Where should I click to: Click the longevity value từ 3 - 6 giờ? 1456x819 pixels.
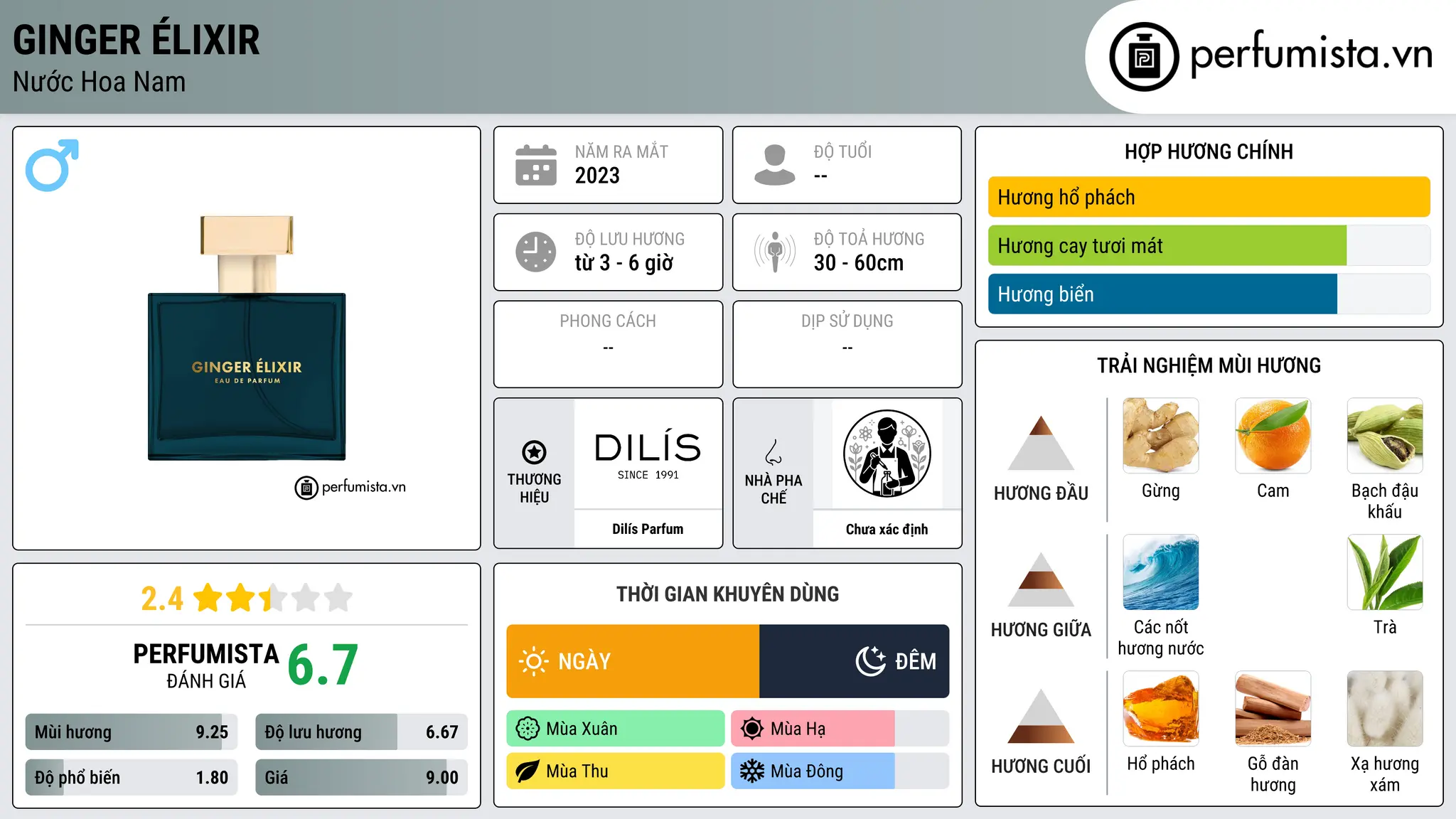coord(623,263)
